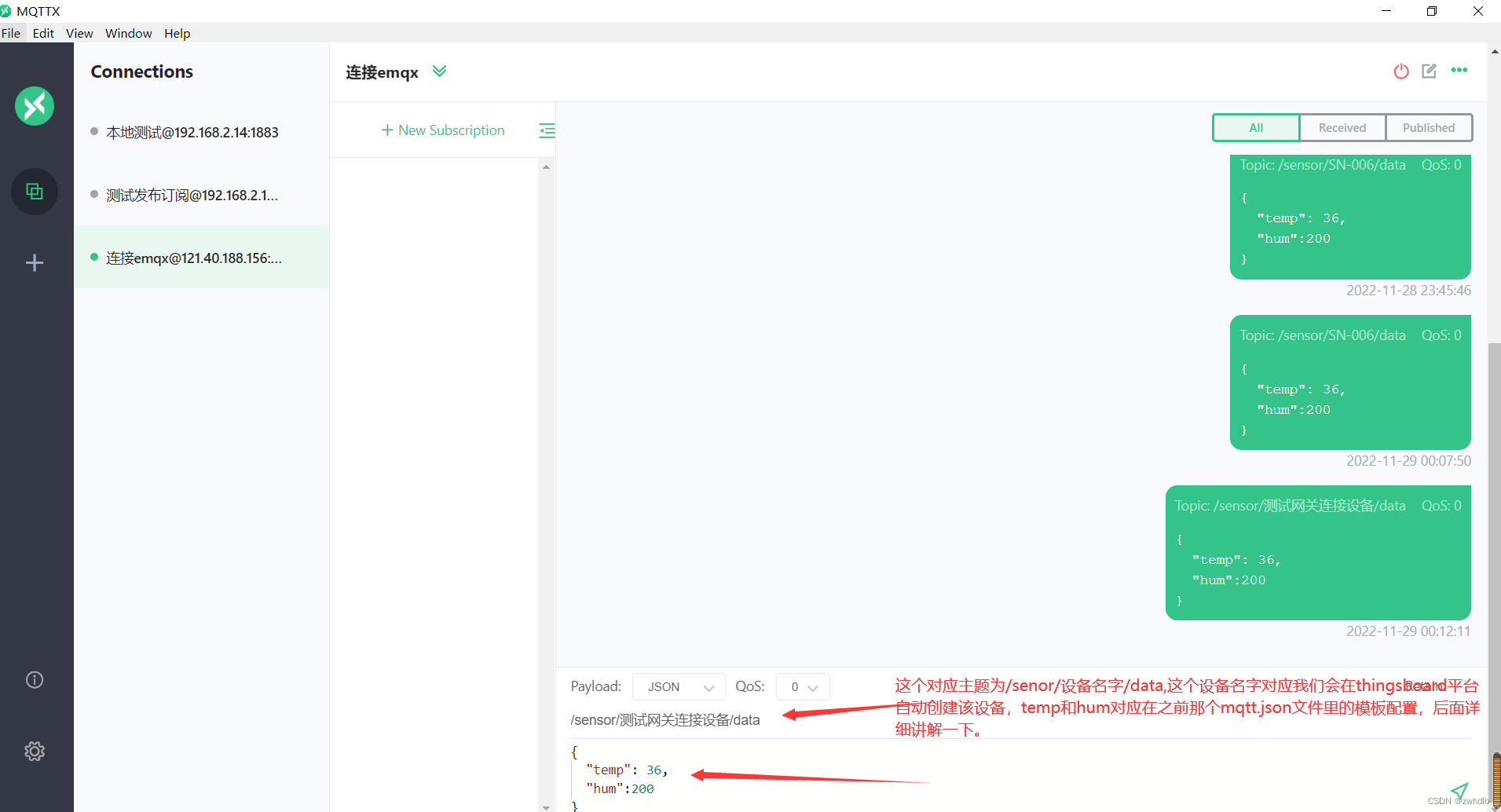The height and width of the screenshot is (812, 1501).
Task: Open the About info icon
Action: (x=35, y=680)
